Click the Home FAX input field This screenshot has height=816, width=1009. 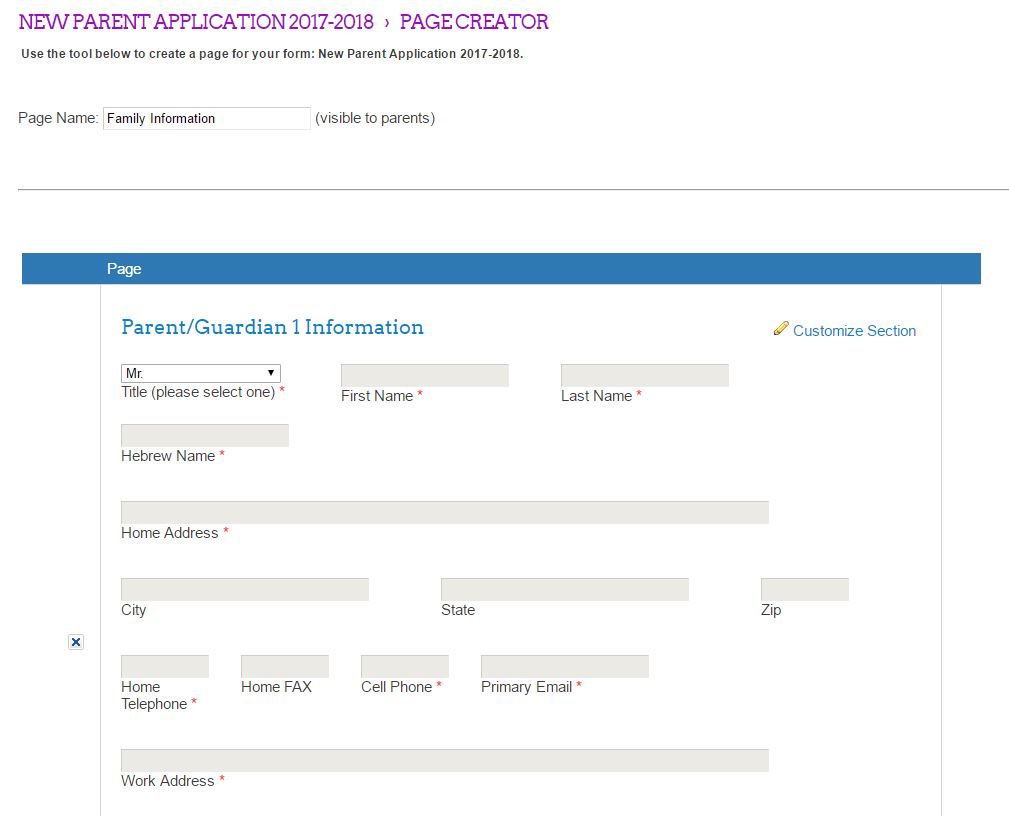tap(284, 667)
